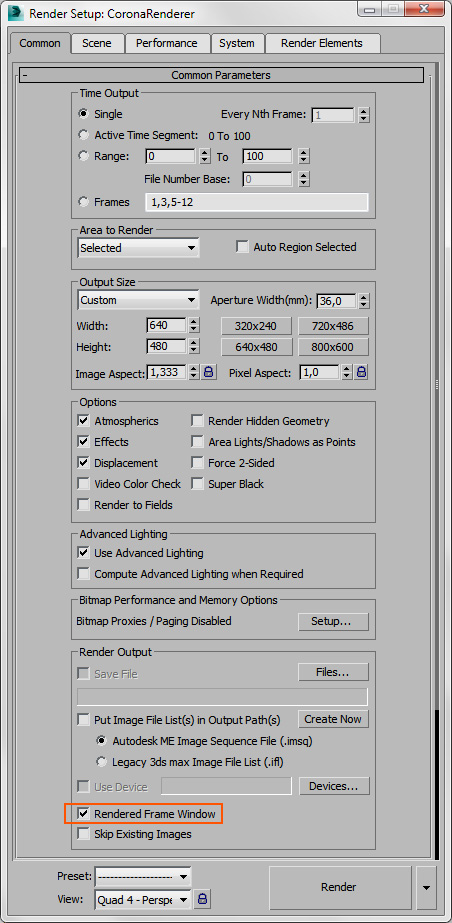Enable Area Lights/Shadows as Points
Viewport: 452px width, 923px height.
click(198, 442)
